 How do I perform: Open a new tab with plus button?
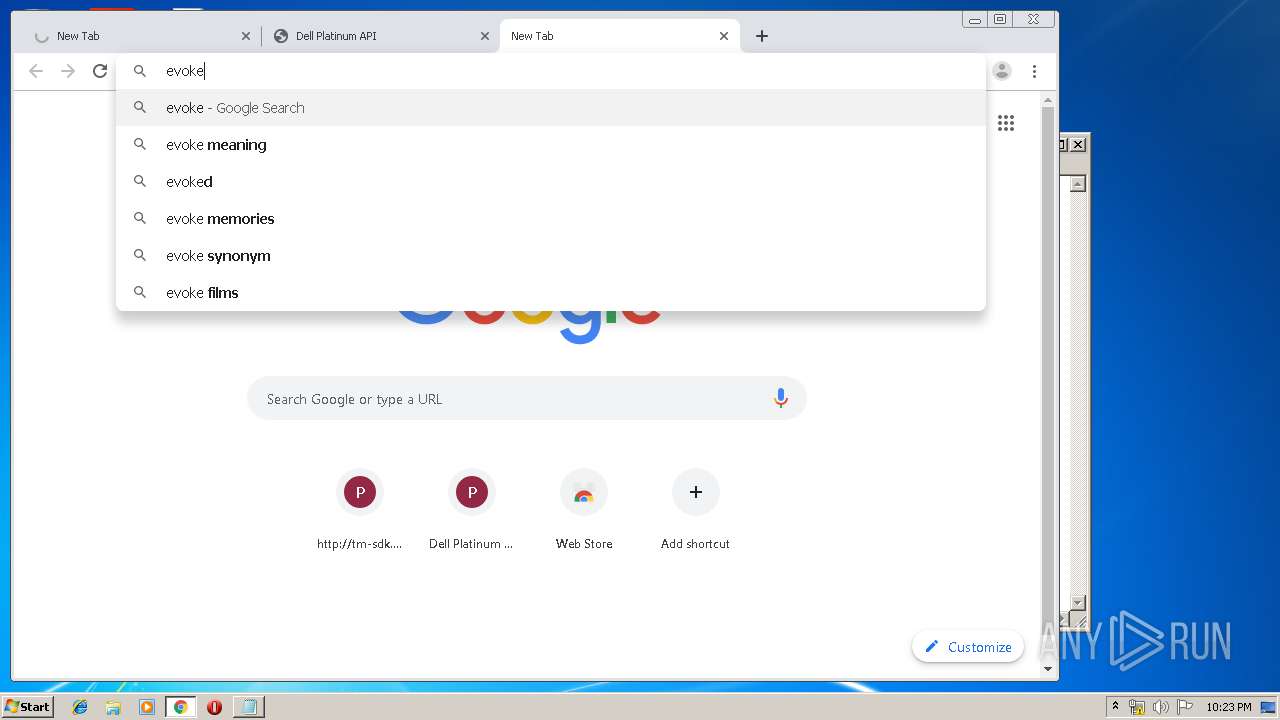point(762,36)
